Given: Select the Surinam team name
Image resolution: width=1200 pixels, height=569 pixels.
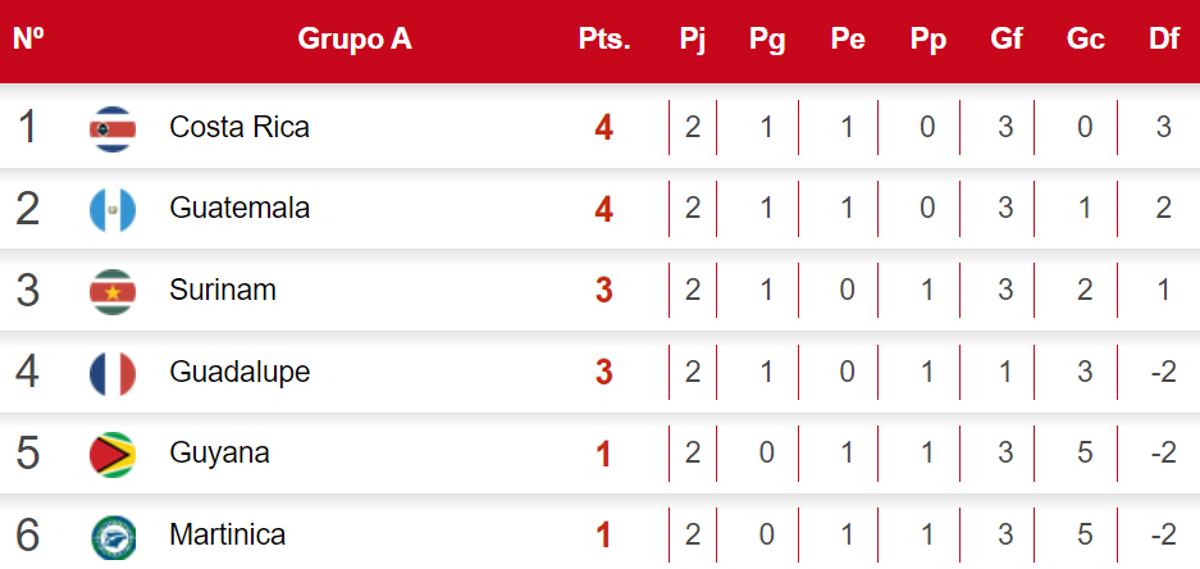Looking at the screenshot, I should [x=222, y=290].
